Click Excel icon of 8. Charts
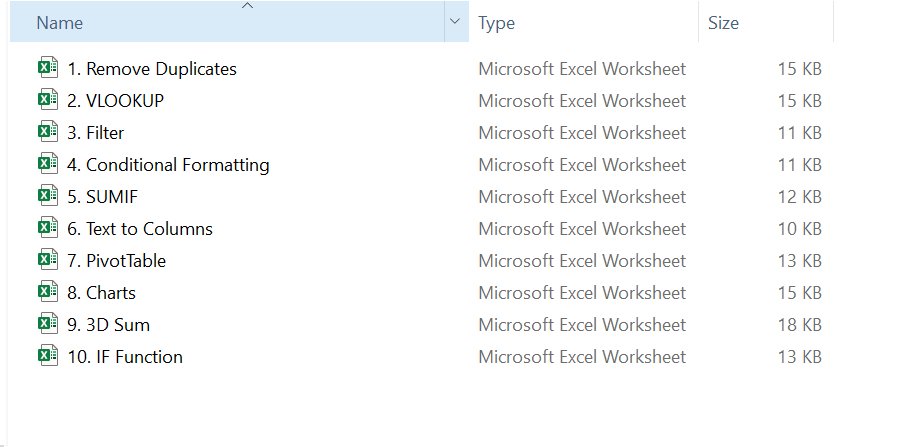 pyautogui.click(x=48, y=292)
